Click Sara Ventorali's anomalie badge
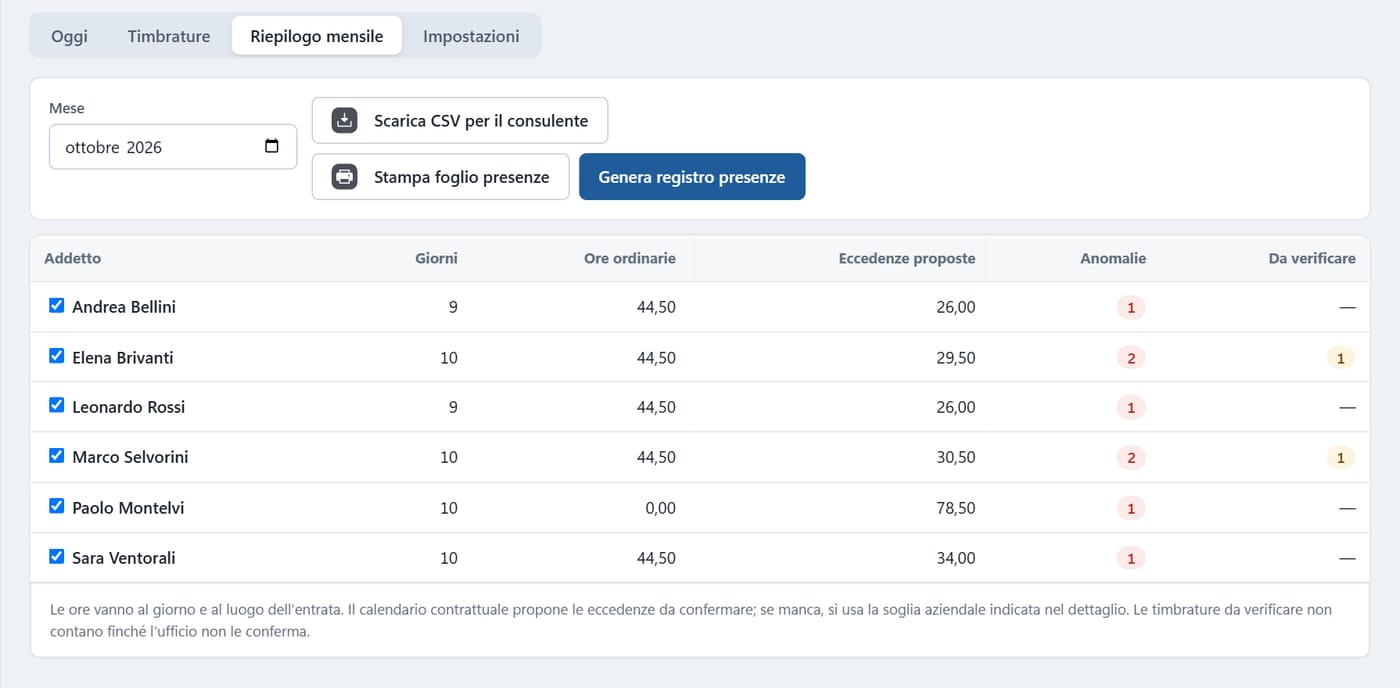Screen dimensions: 1400x688 pyautogui.click(x=1131, y=559)
